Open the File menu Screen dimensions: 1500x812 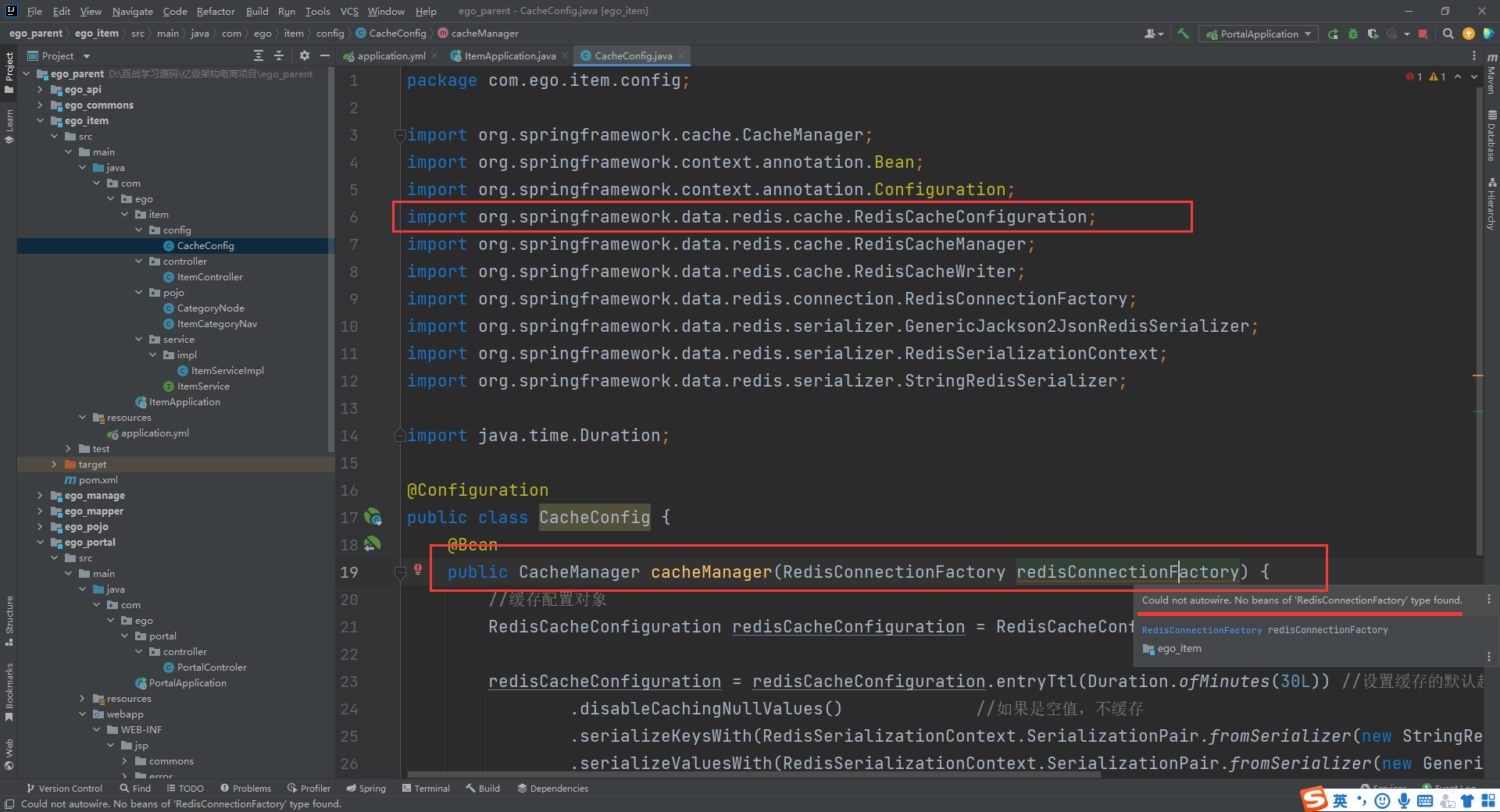(x=34, y=11)
